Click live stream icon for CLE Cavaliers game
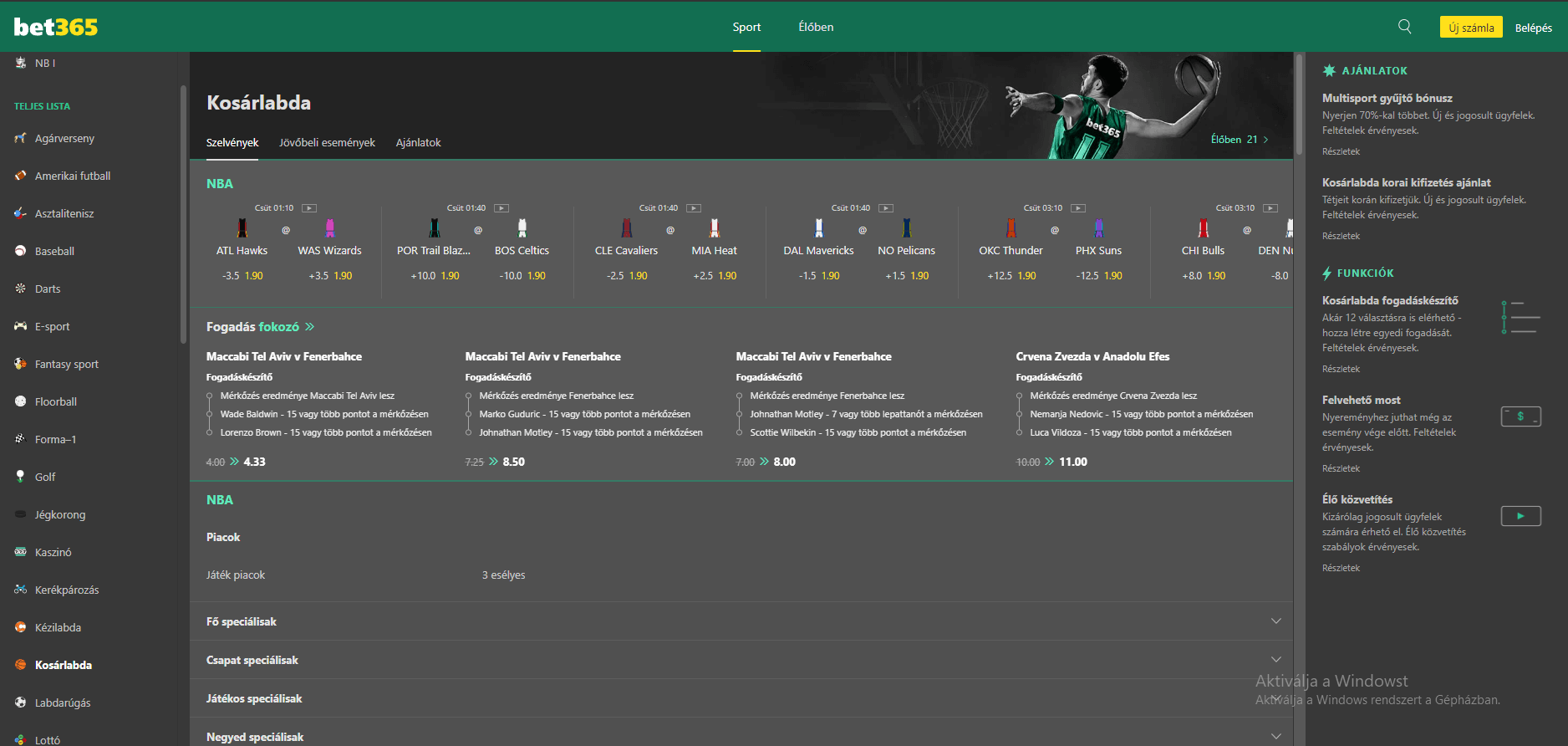Image resolution: width=1568 pixels, height=746 pixels. pyautogui.click(x=694, y=208)
